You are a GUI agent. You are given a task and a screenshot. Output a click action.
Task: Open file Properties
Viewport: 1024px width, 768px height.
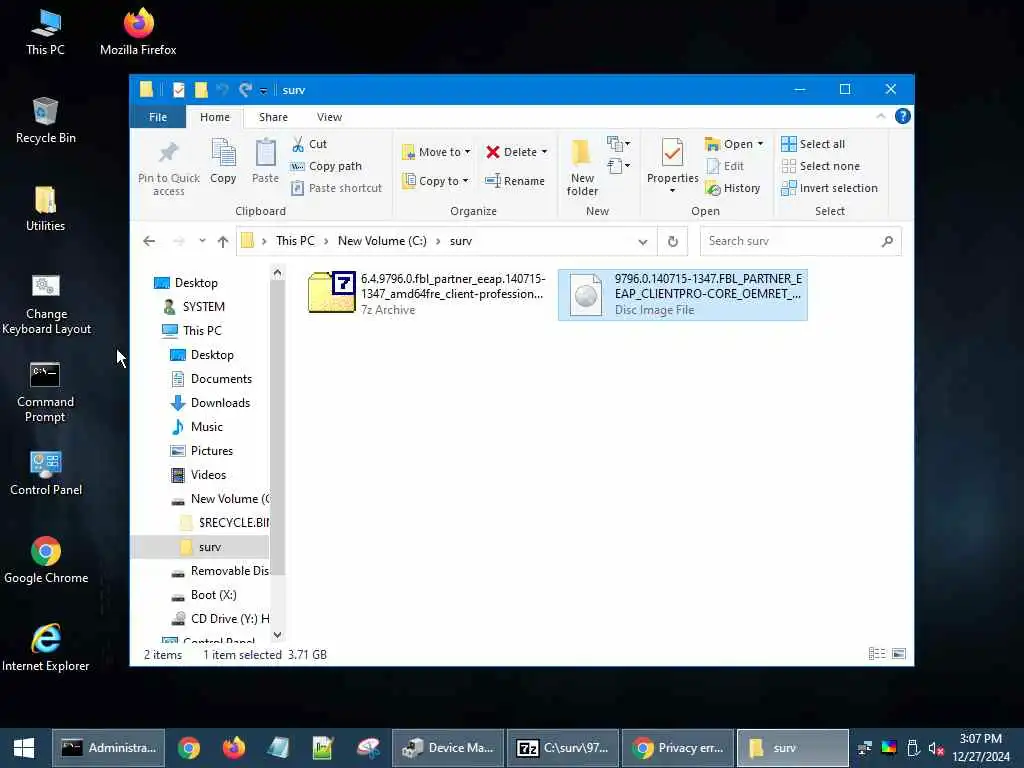673,166
